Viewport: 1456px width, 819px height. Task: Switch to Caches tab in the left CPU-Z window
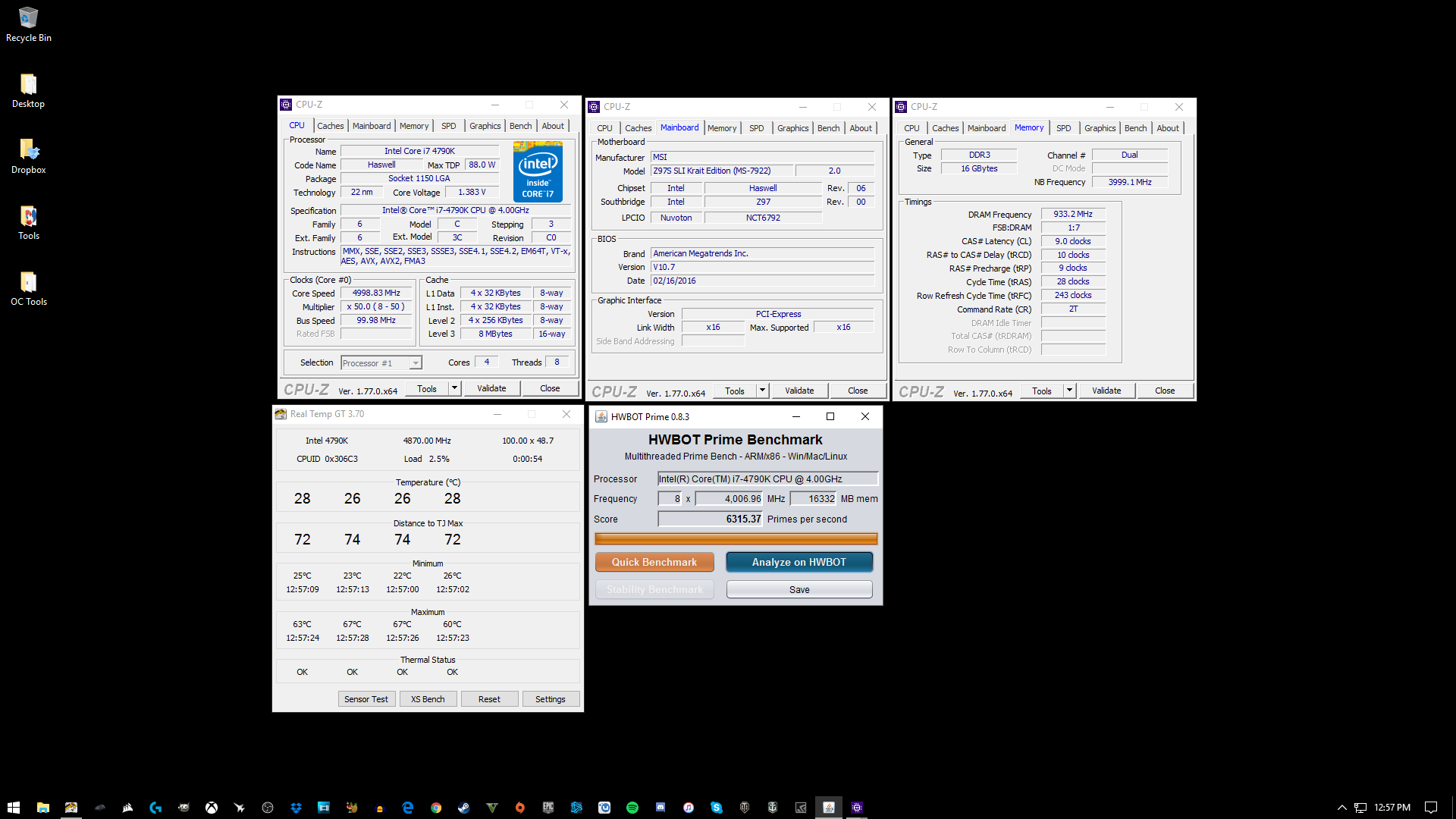click(331, 126)
